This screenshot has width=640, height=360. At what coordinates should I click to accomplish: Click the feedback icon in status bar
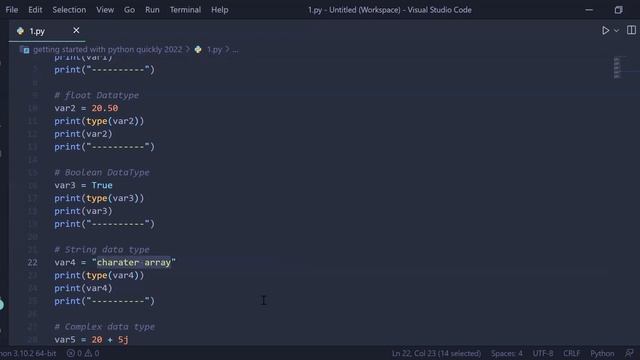tap(629, 353)
